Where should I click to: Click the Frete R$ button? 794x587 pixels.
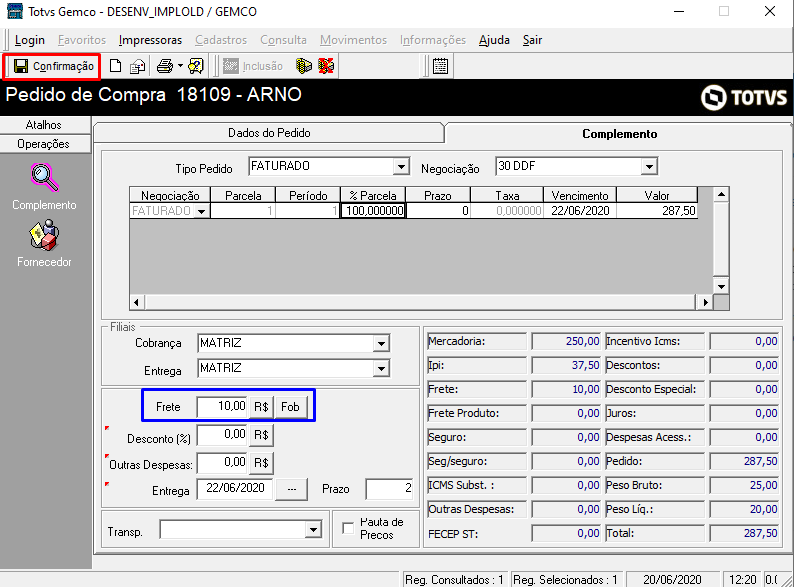click(261, 407)
